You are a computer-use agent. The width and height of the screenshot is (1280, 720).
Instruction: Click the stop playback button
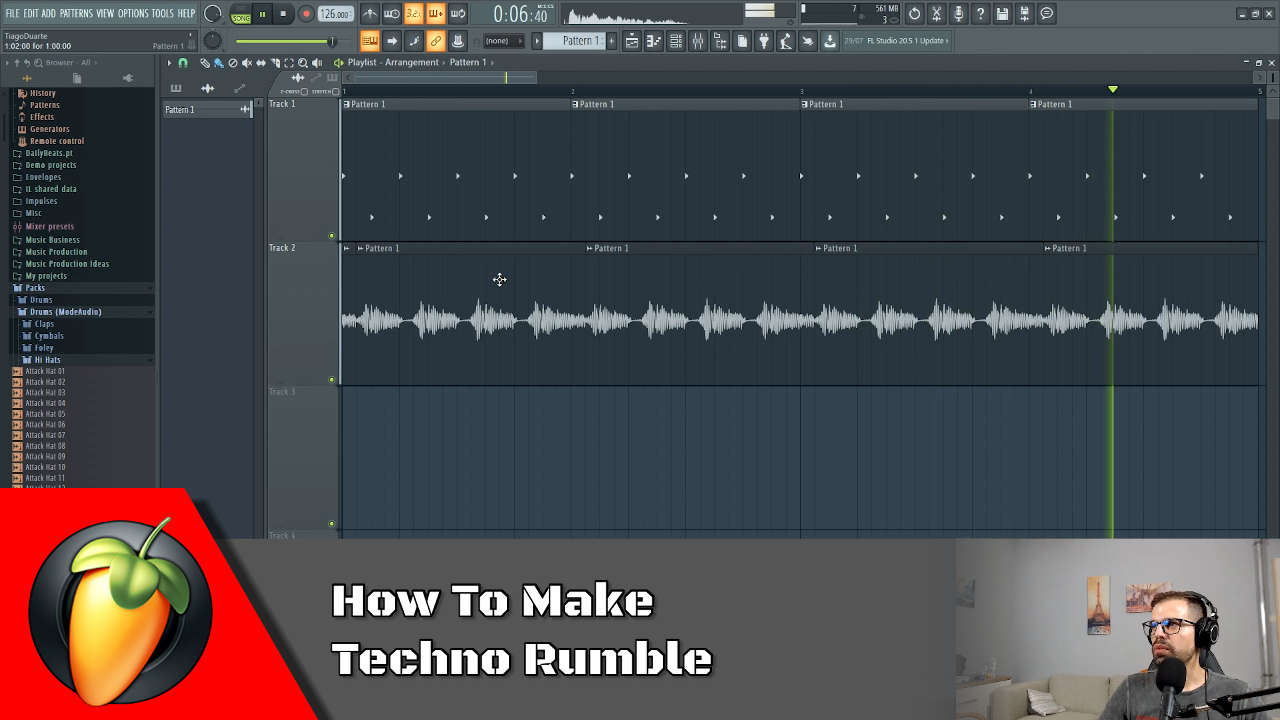coord(283,14)
